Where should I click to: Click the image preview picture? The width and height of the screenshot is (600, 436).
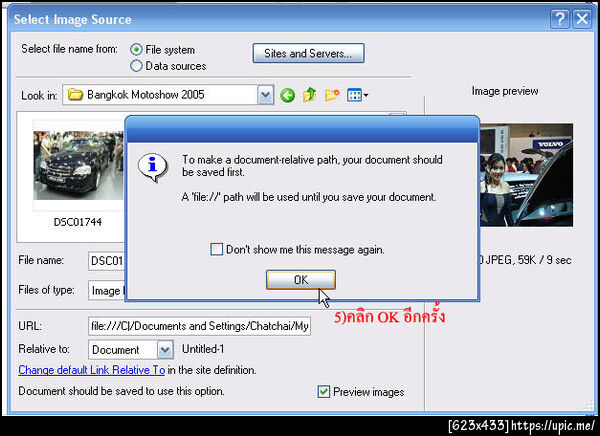(526, 175)
